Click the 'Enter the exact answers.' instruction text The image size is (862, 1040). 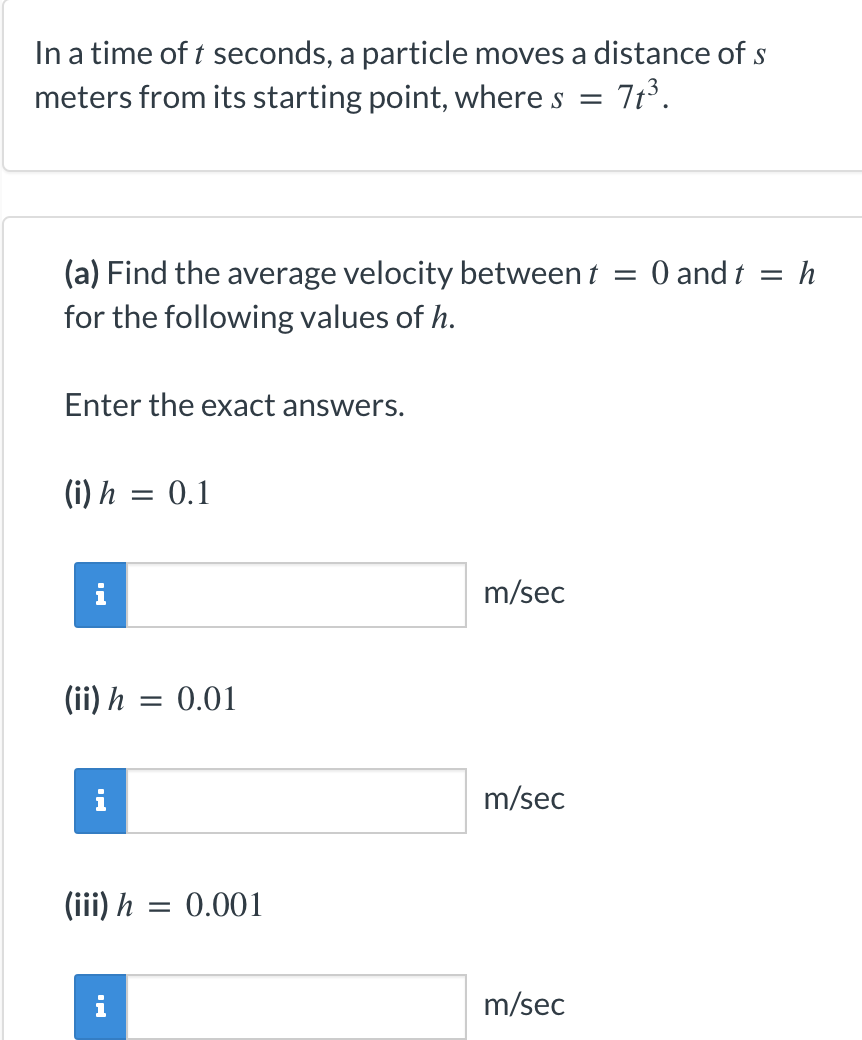234,405
